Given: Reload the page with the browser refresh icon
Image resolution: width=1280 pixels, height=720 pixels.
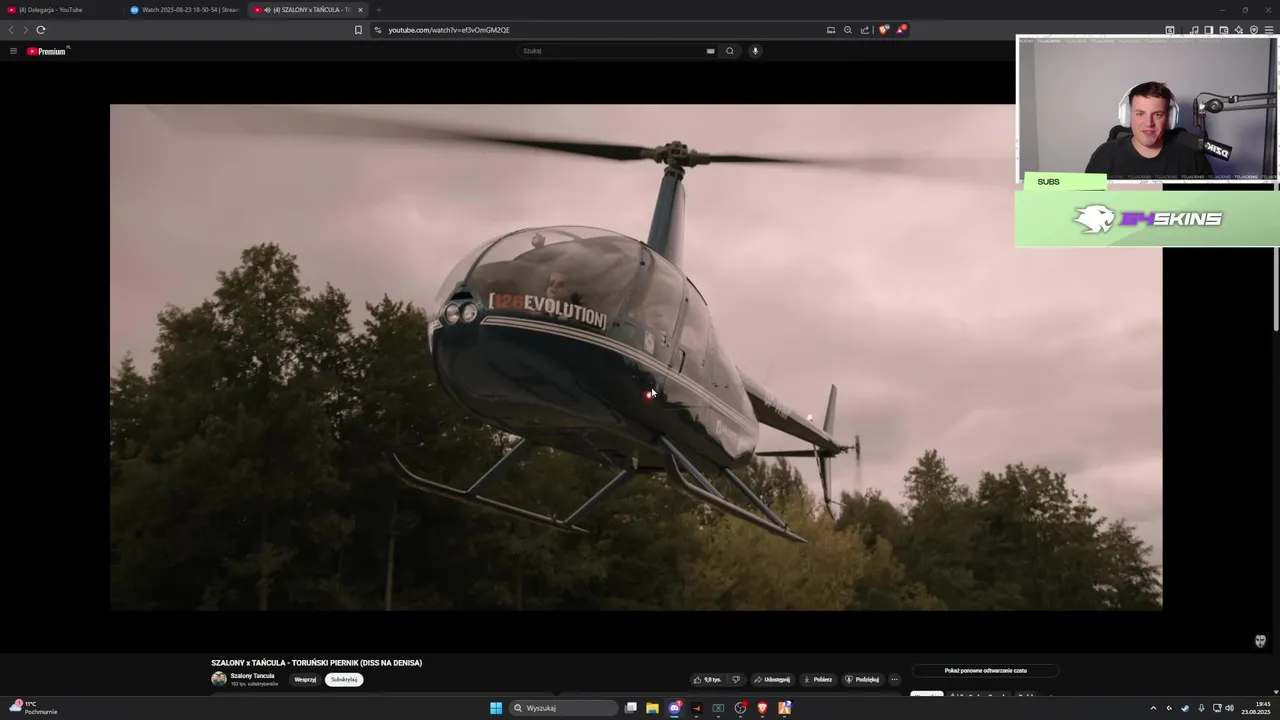Looking at the screenshot, I should click(x=40, y=30).
